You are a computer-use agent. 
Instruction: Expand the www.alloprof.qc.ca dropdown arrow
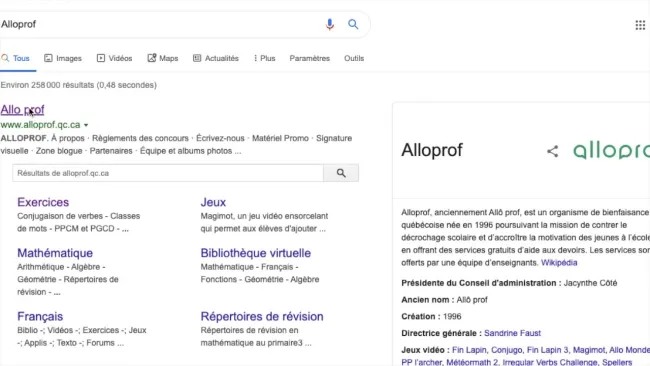(x=86, y=125)
